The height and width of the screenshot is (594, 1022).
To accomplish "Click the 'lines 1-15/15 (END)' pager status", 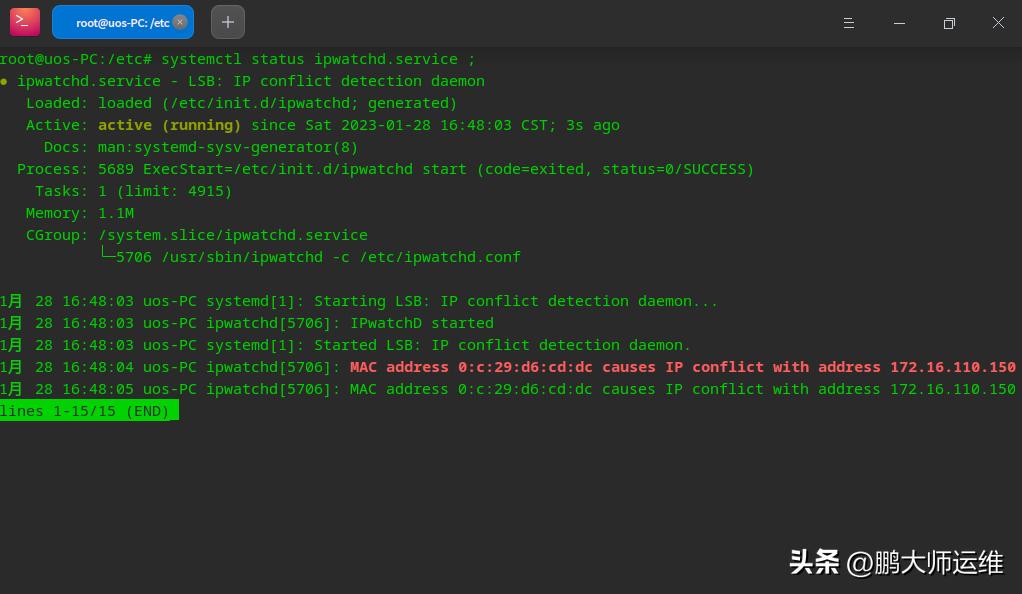I will [x=86, y=411].
